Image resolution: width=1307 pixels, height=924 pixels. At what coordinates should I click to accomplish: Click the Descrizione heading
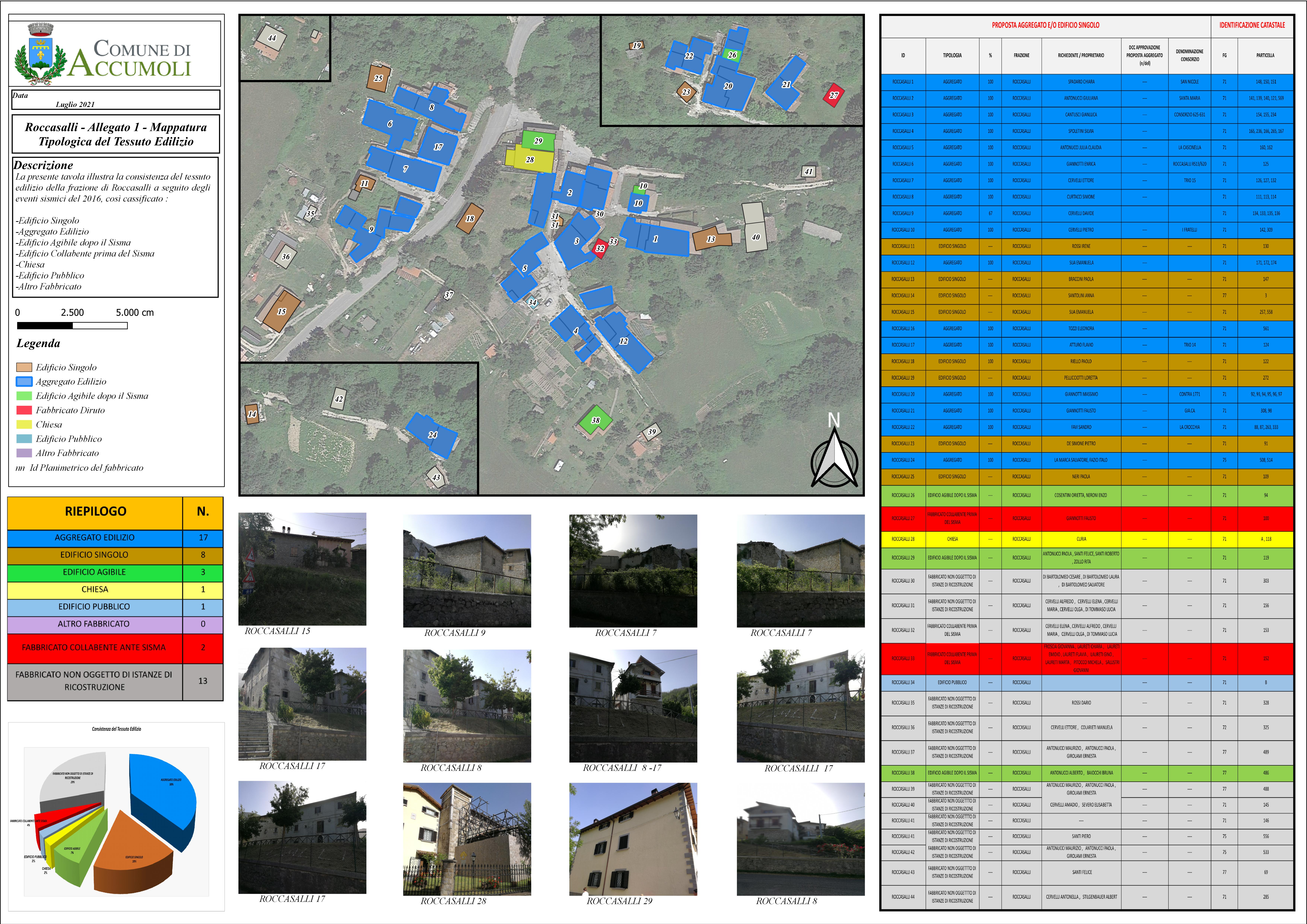point(43,165)
